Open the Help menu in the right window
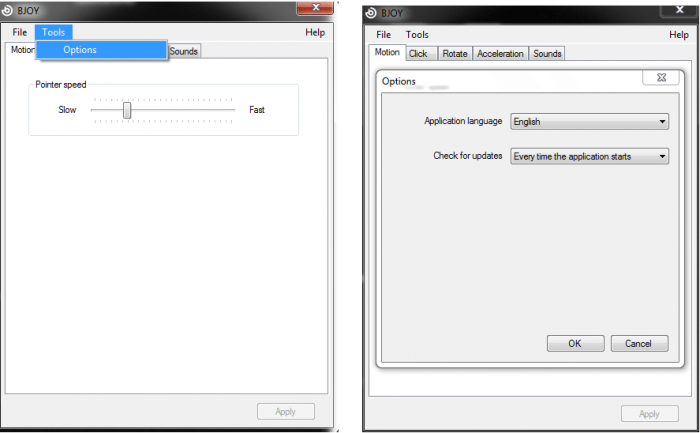The image size is (700, 433). [x=678, y=35]
